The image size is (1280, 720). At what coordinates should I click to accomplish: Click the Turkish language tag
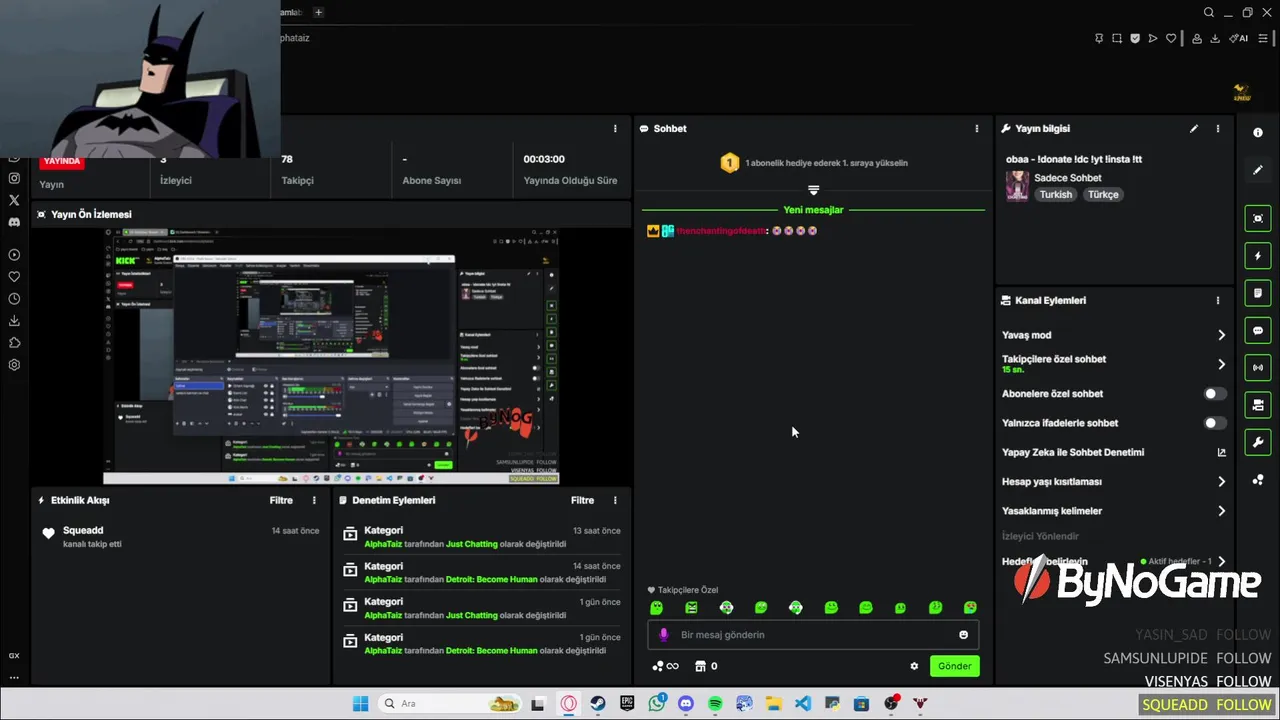(x=1055, y=195)
